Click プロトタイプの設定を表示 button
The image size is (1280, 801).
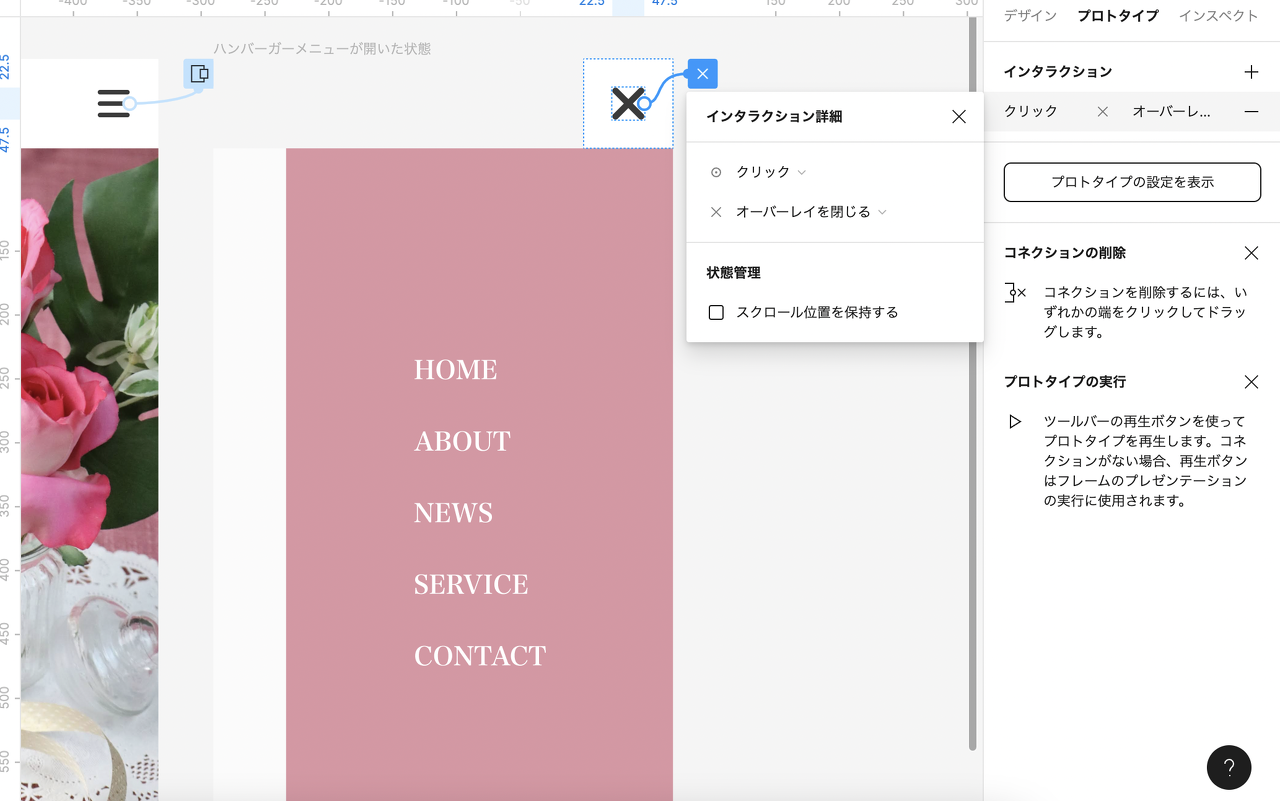(x=1132, y=182)
